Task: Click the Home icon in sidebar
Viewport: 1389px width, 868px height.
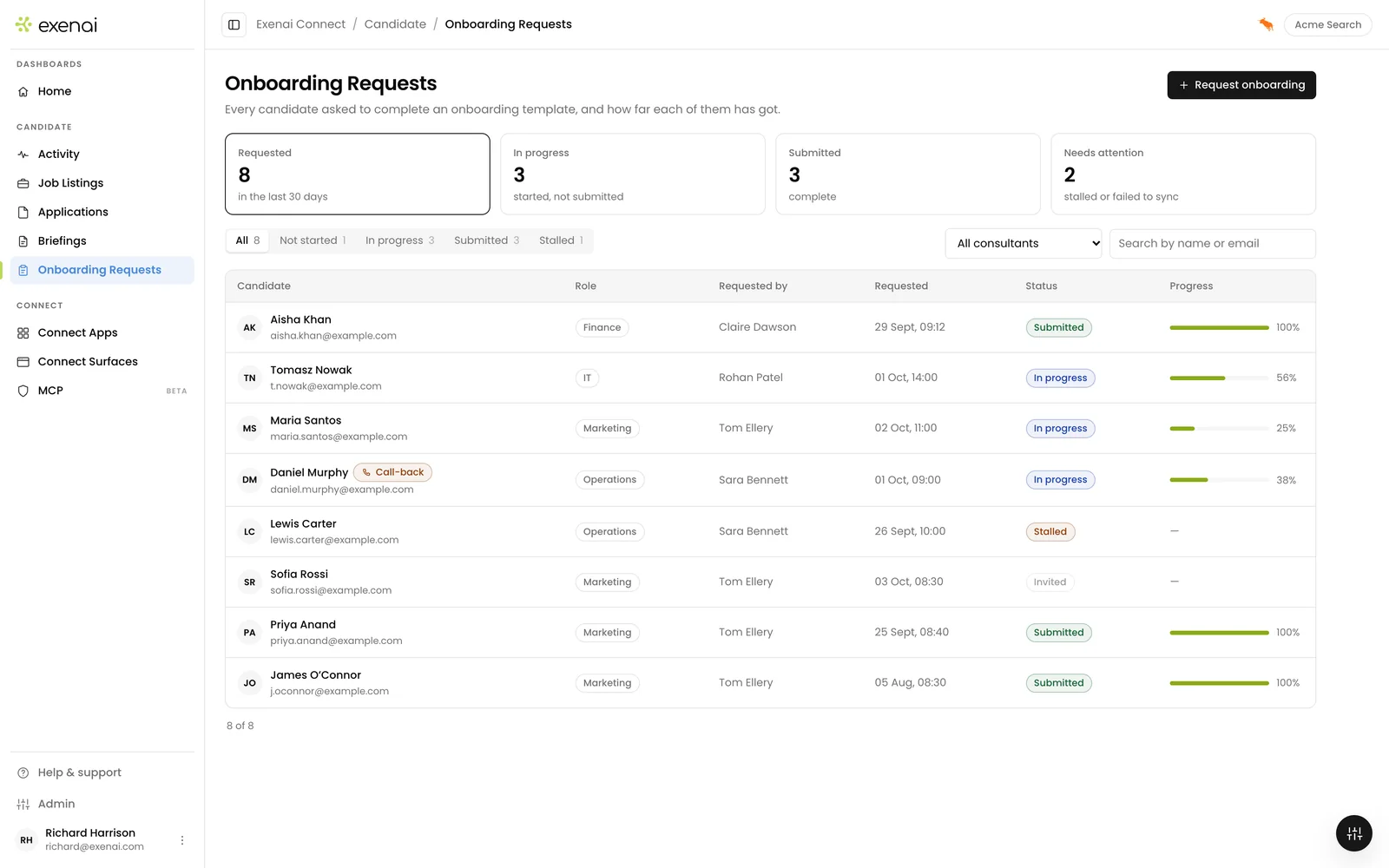Action: [x=23, y=91]
